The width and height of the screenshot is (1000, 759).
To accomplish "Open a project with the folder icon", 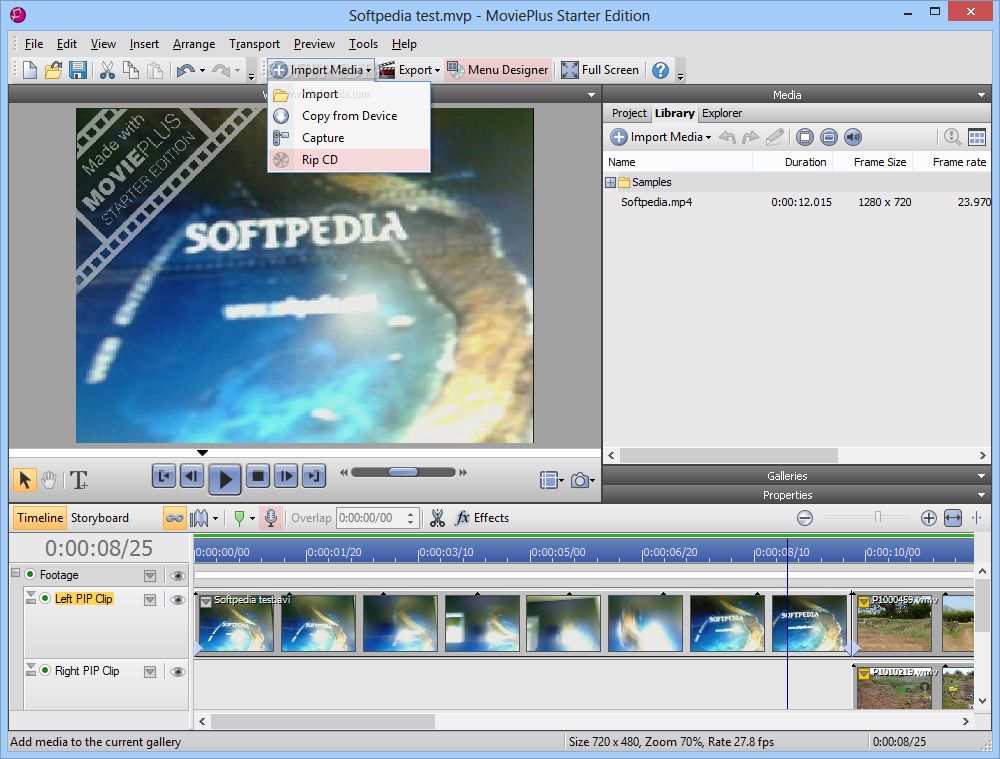I will tap(54, 70).
